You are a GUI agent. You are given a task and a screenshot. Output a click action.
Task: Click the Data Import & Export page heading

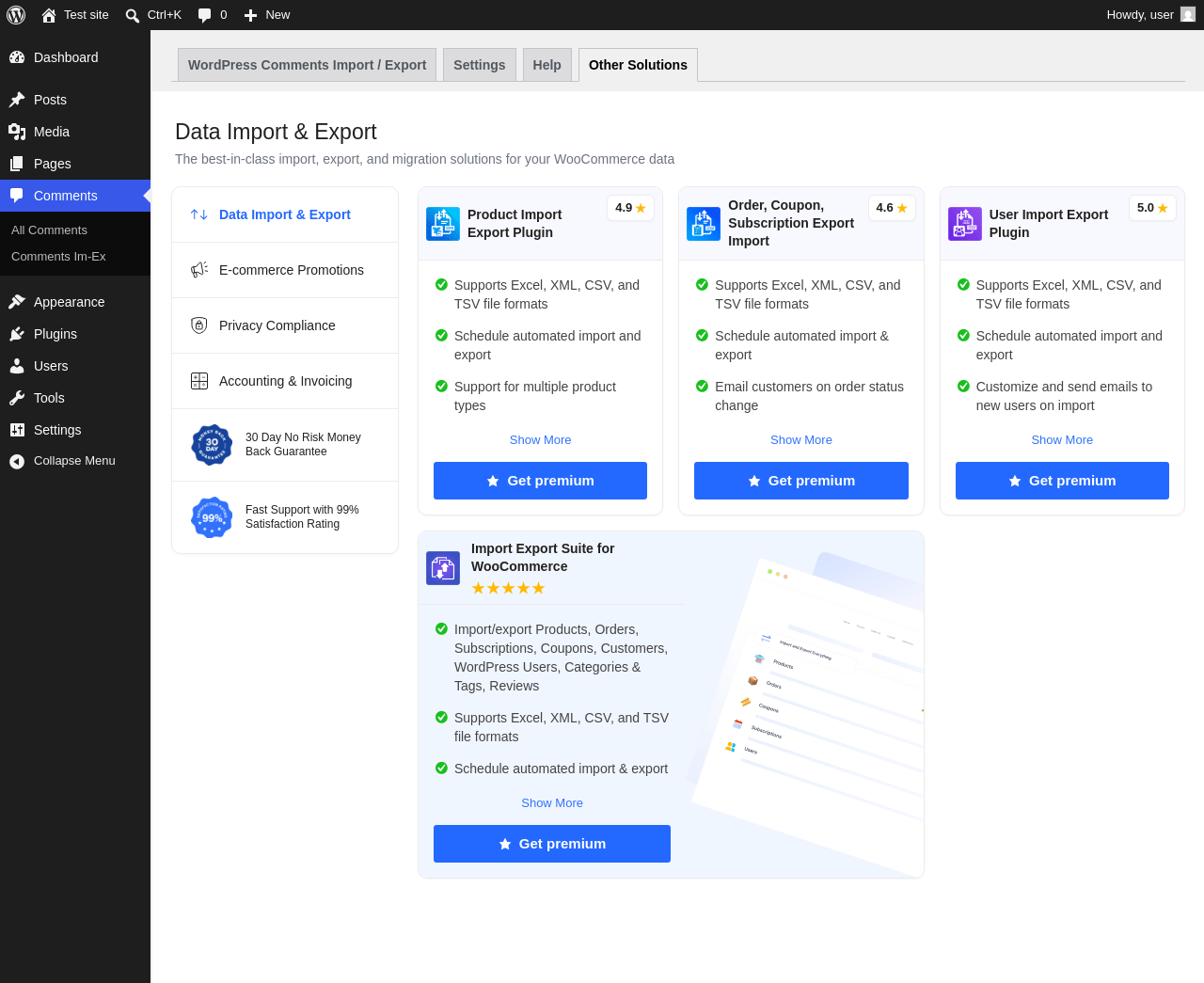(x=276, y=132)
